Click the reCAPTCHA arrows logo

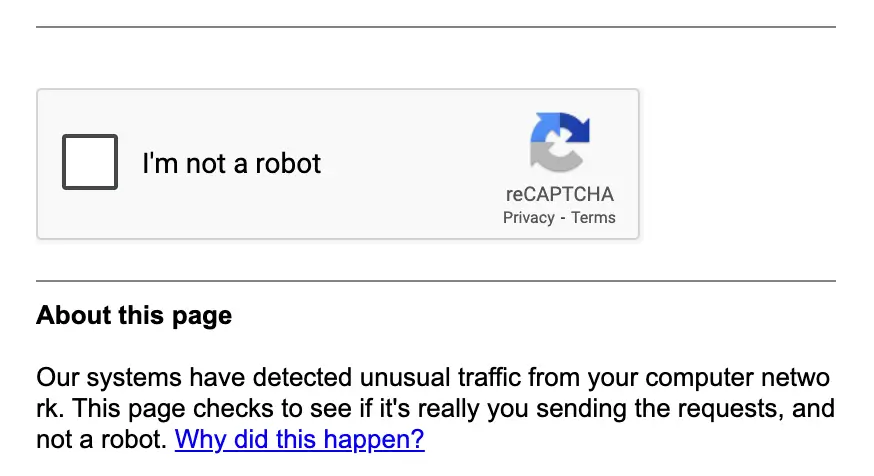tap(560, 142)
